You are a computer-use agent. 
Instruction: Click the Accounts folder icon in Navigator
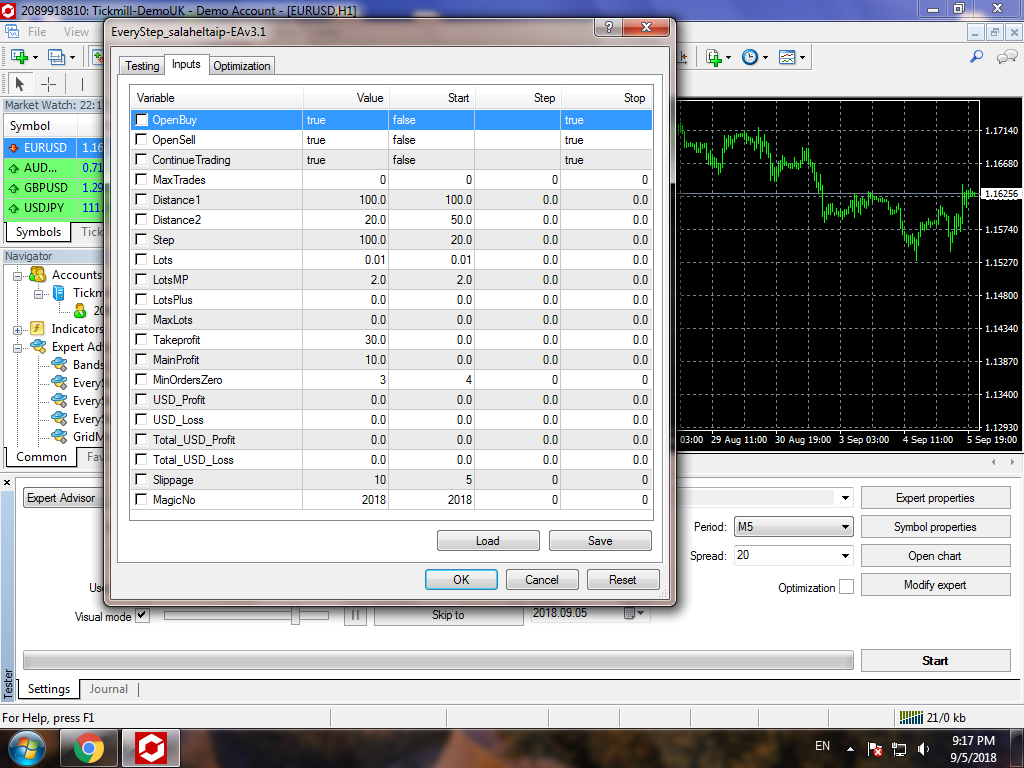(x=38, y=274)
